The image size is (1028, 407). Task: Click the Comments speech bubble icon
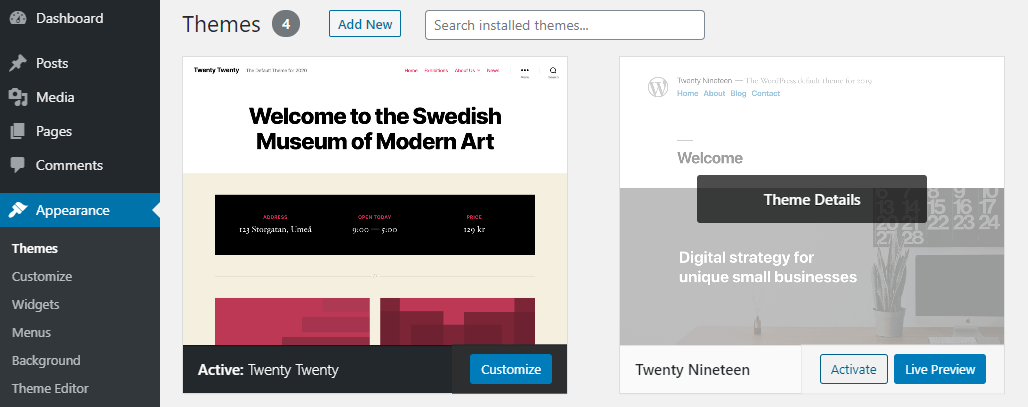pos(18,165)
